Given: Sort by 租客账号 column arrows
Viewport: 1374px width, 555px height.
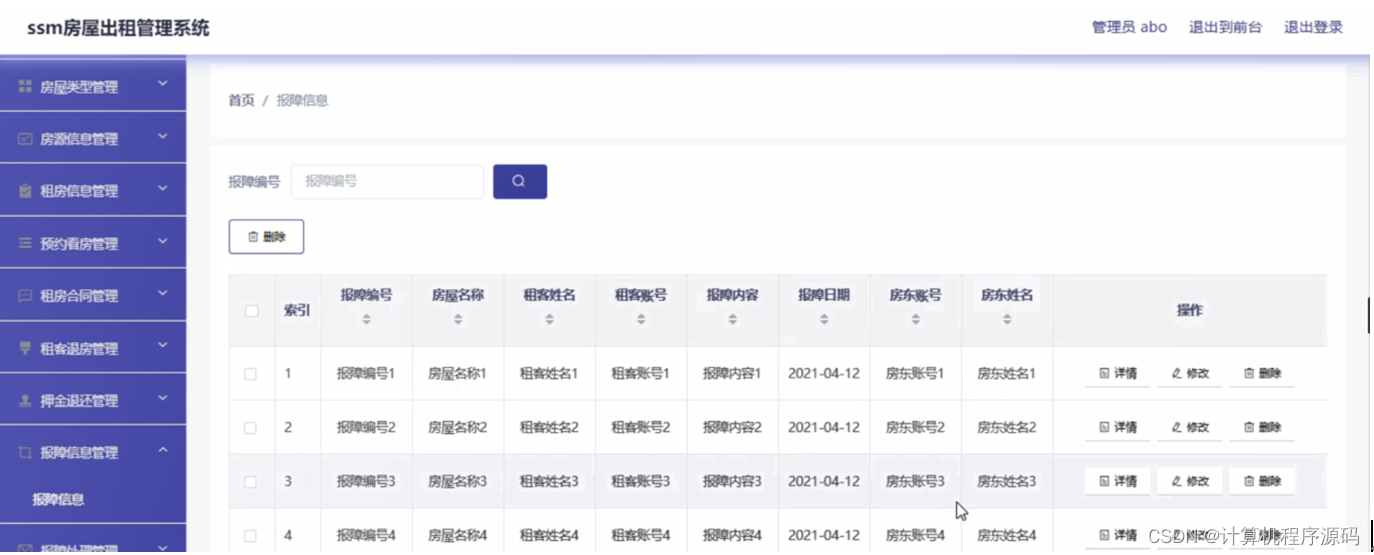Looking at the screenshot, I should (641, 319).
